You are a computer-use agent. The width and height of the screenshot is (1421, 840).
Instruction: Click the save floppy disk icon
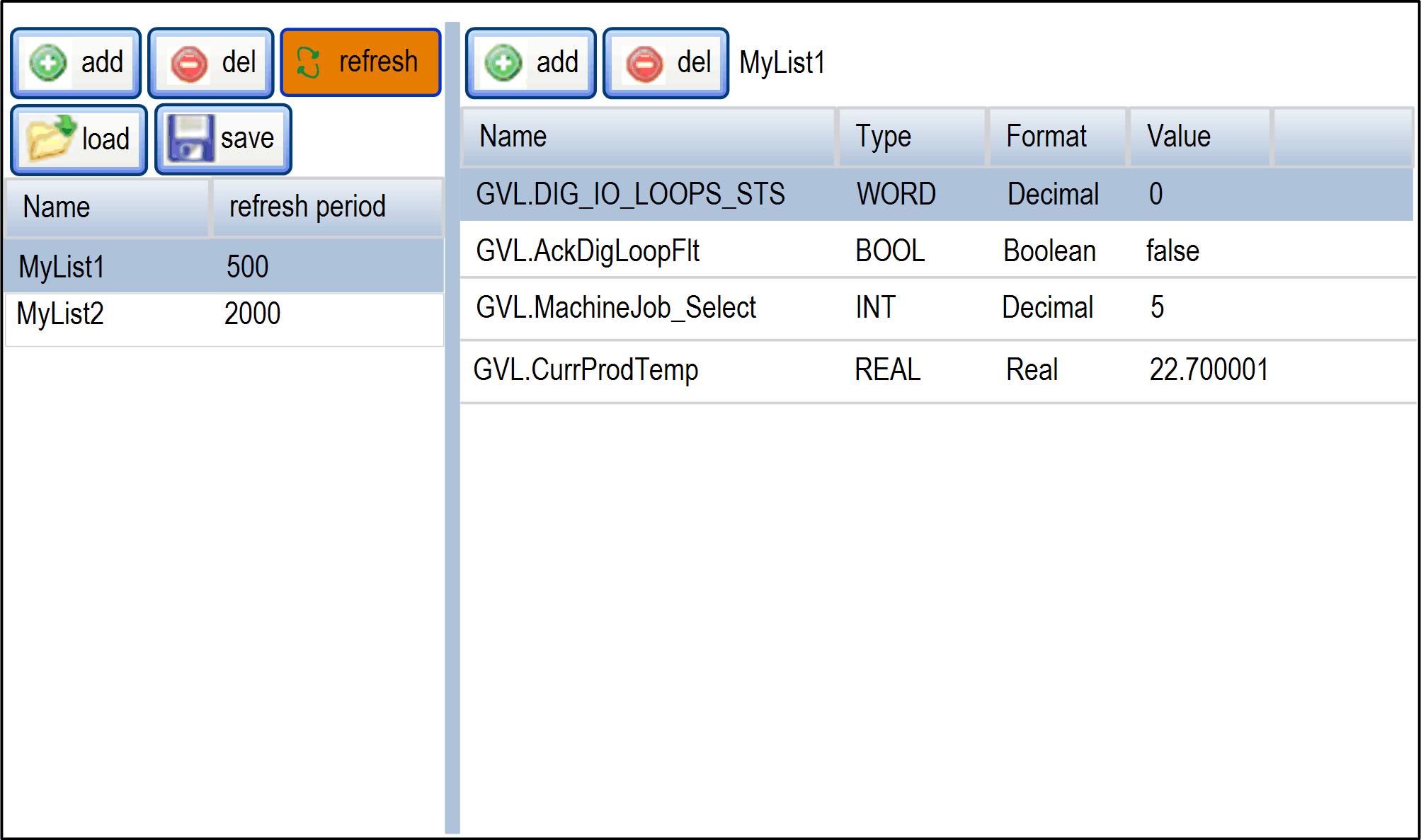coord(190,138)
